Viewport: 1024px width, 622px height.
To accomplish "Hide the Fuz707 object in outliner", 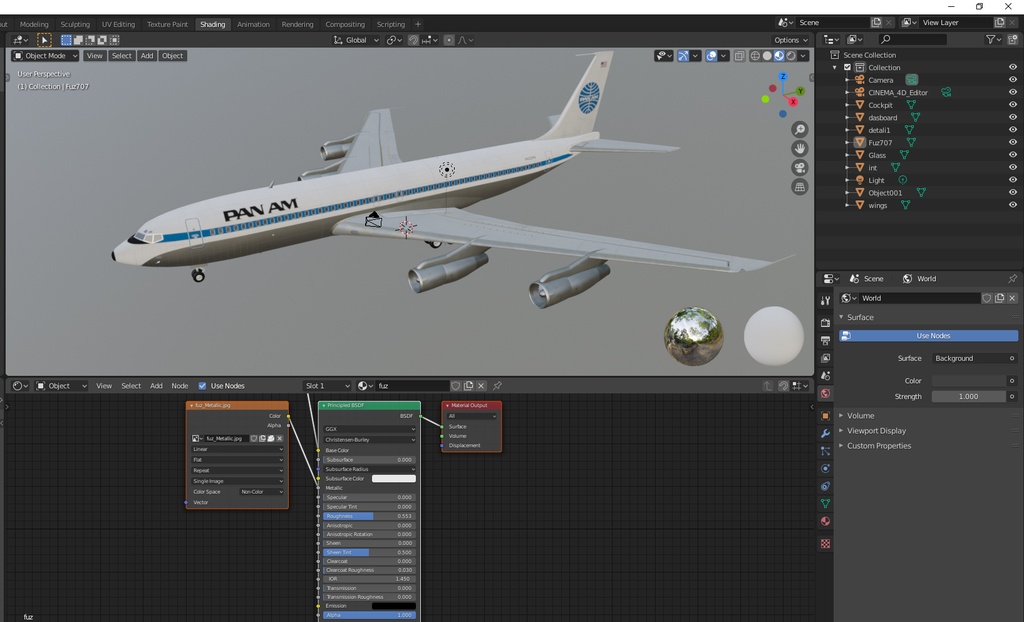I will [1012, 142].
